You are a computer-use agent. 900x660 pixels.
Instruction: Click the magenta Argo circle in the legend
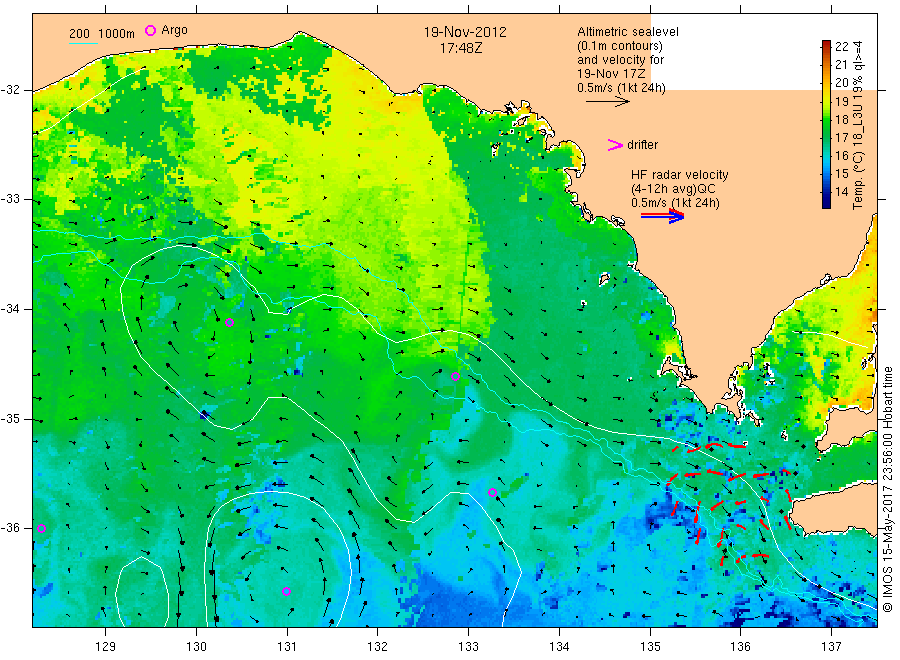pyautogui.click(x=150, y=30)
